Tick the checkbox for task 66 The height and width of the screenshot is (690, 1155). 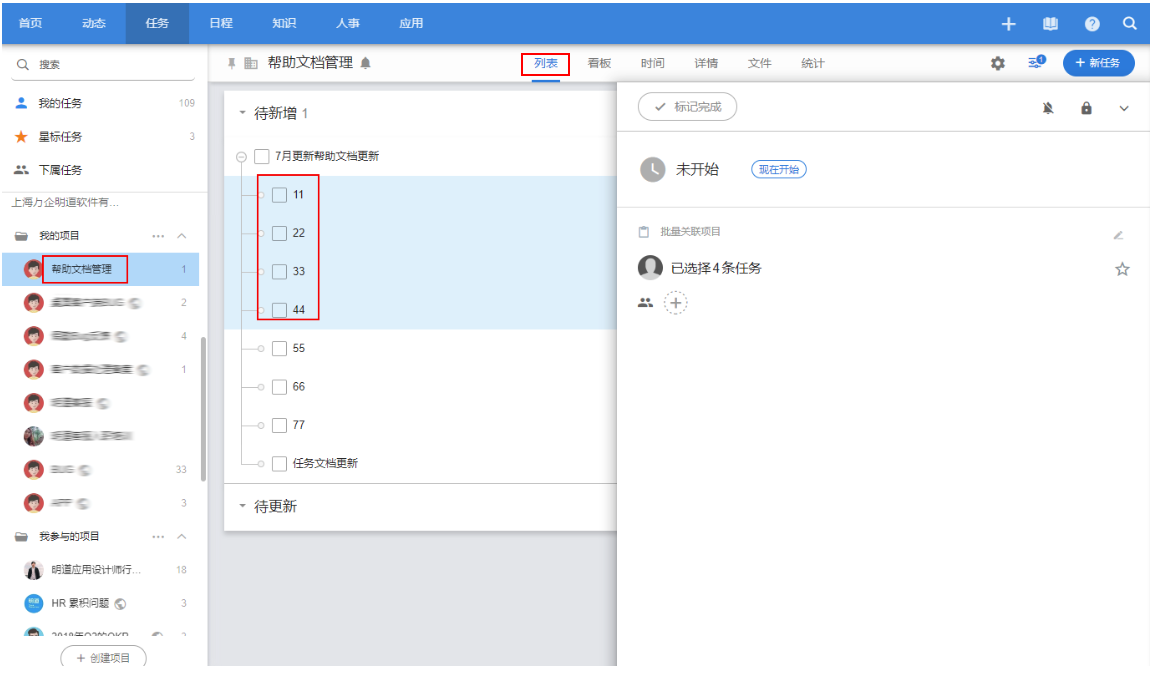pyautogui.click(x=279, y=387)
